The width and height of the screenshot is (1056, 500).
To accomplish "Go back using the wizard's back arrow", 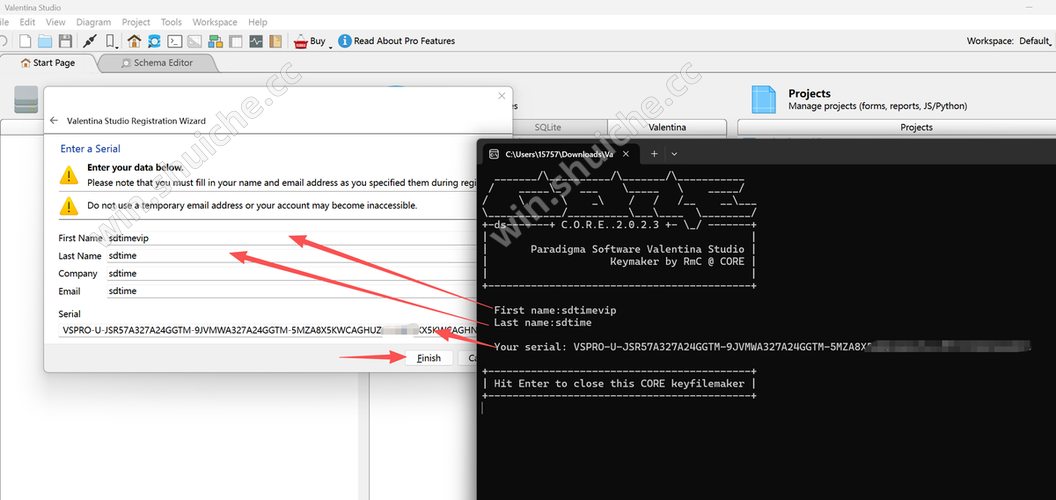I will pos(54,120).
